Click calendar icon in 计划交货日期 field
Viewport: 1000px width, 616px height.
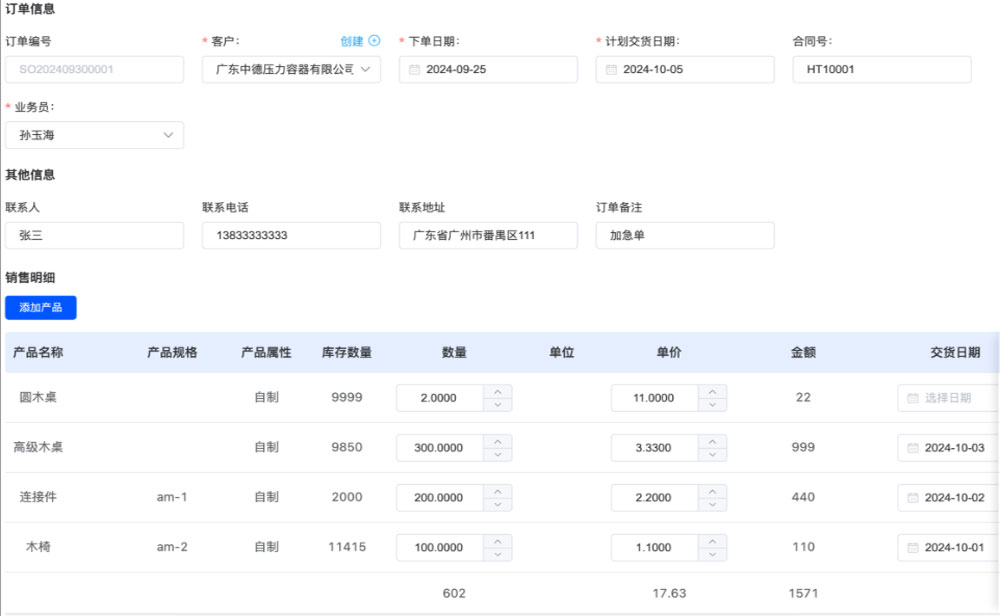[x=612, y=70]
